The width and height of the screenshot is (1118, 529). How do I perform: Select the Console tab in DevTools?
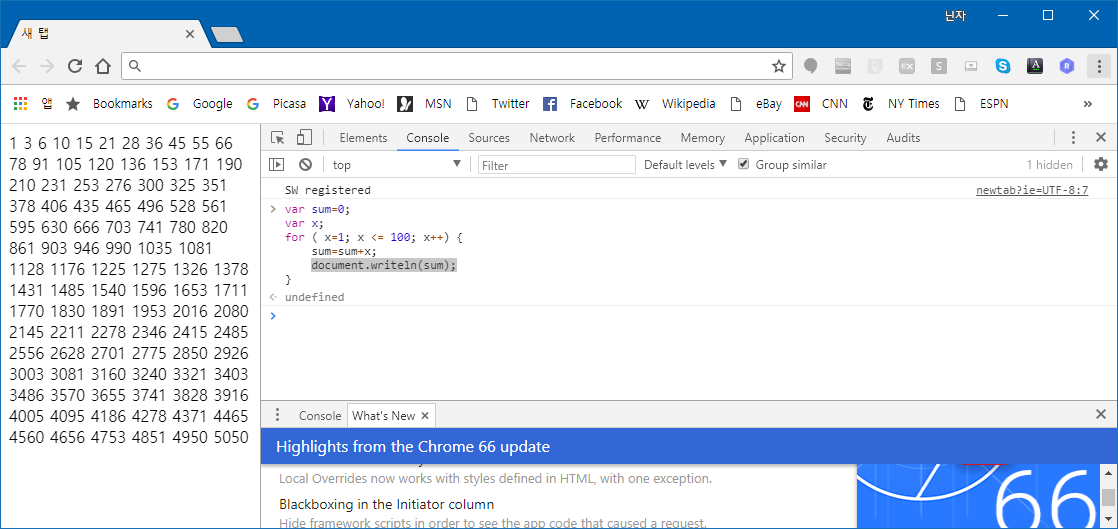(x=428, y=138)
